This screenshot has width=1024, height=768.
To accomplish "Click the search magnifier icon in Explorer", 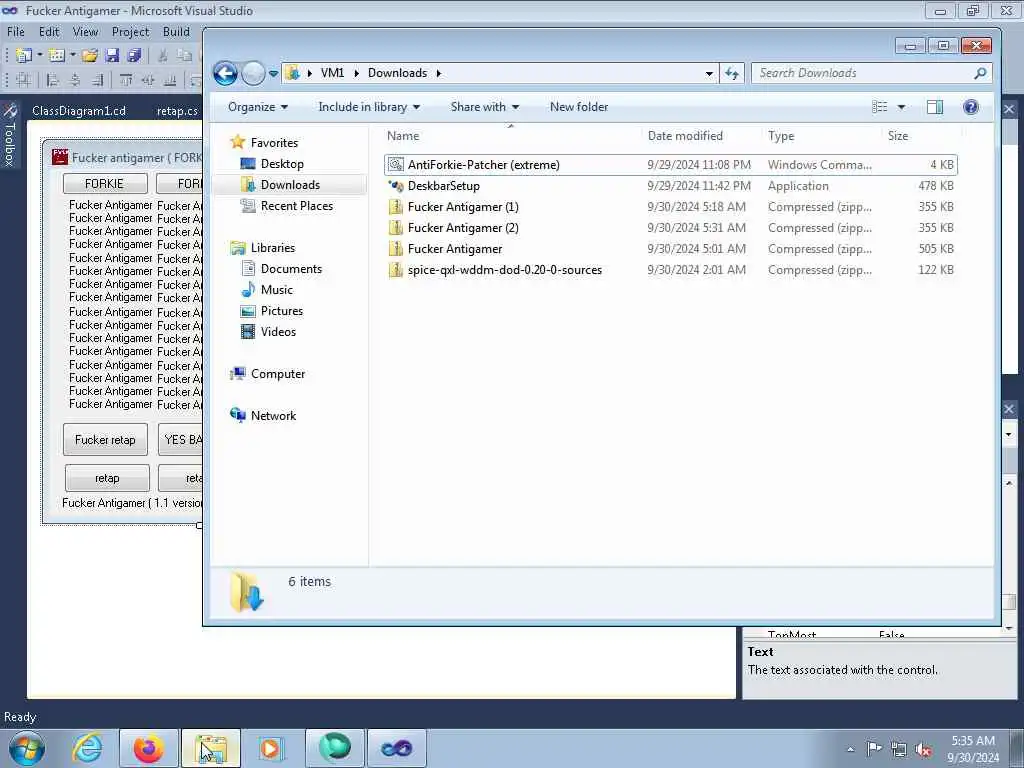I will tap(980, 73).
